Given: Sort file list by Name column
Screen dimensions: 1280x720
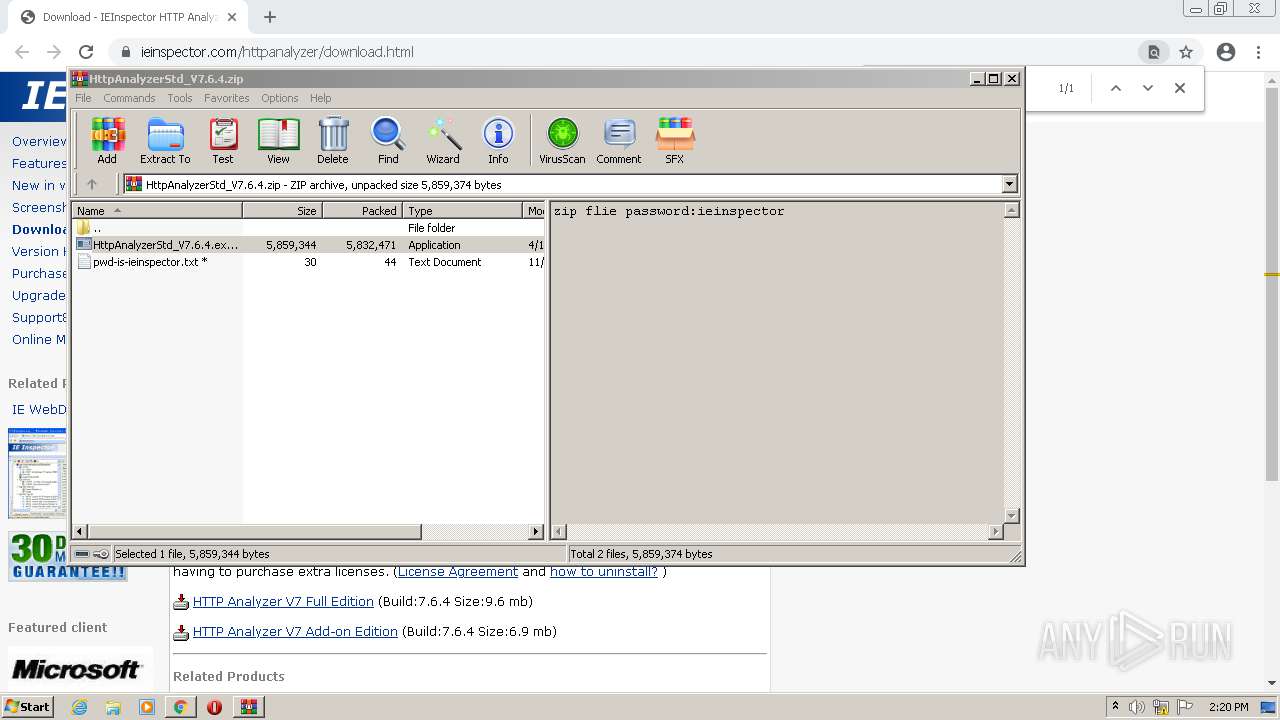Looking at the screenshot, I should coord(157,211).
